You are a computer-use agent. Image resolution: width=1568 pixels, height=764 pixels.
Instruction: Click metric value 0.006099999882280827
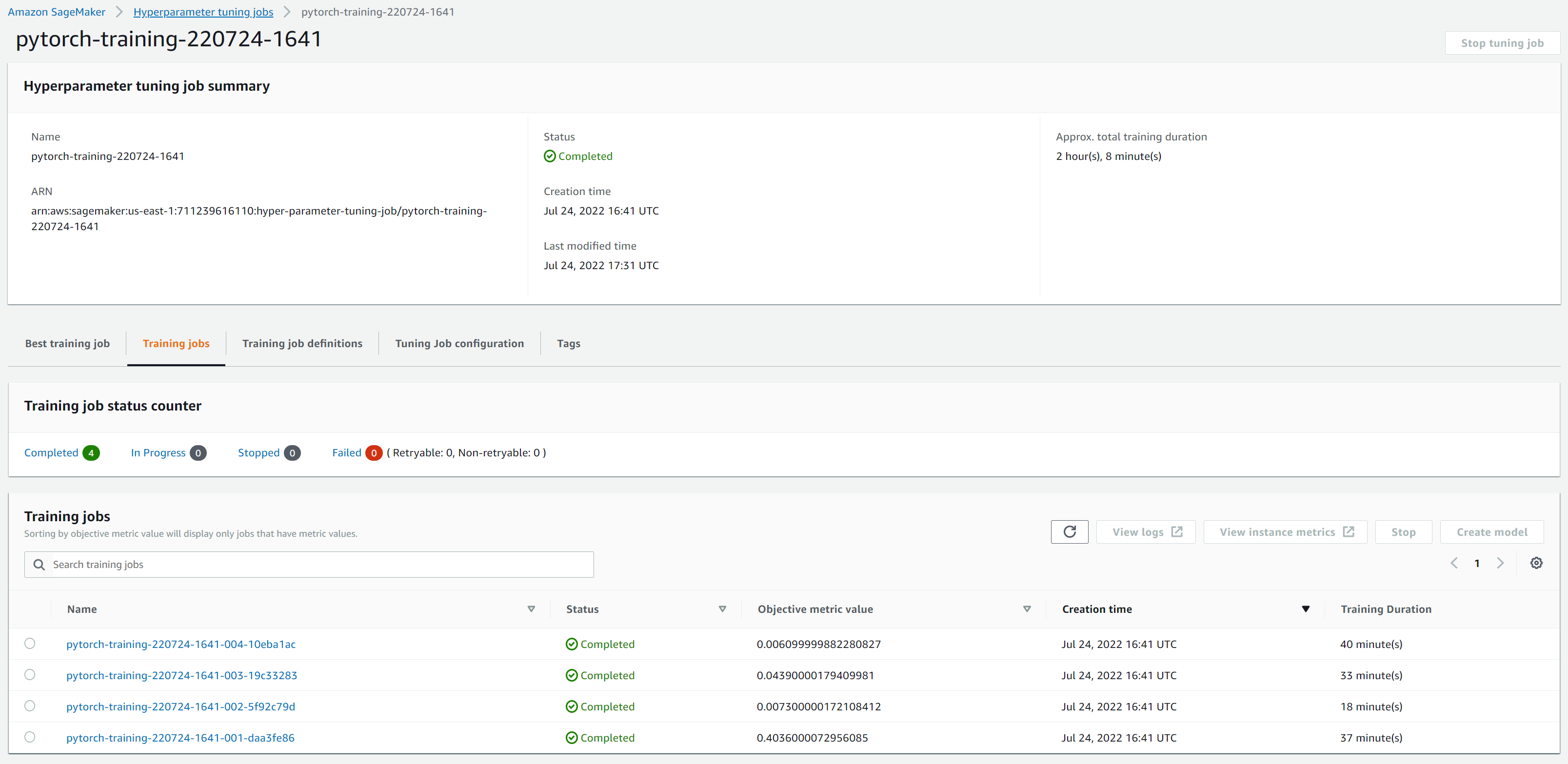pos(819,644)
